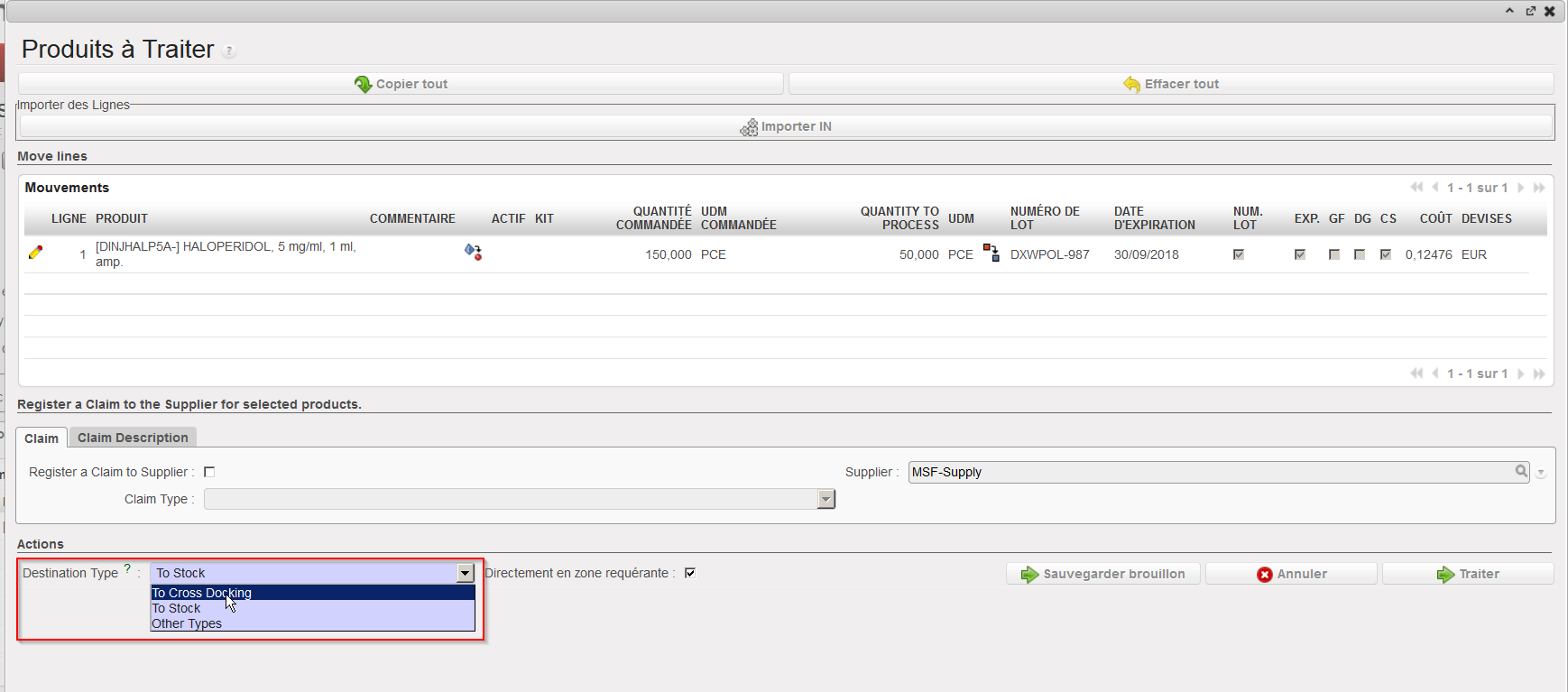Click the help icon beside Produits à Traiter
Viewport: 1568px width, 692px height.
point(229,51)
